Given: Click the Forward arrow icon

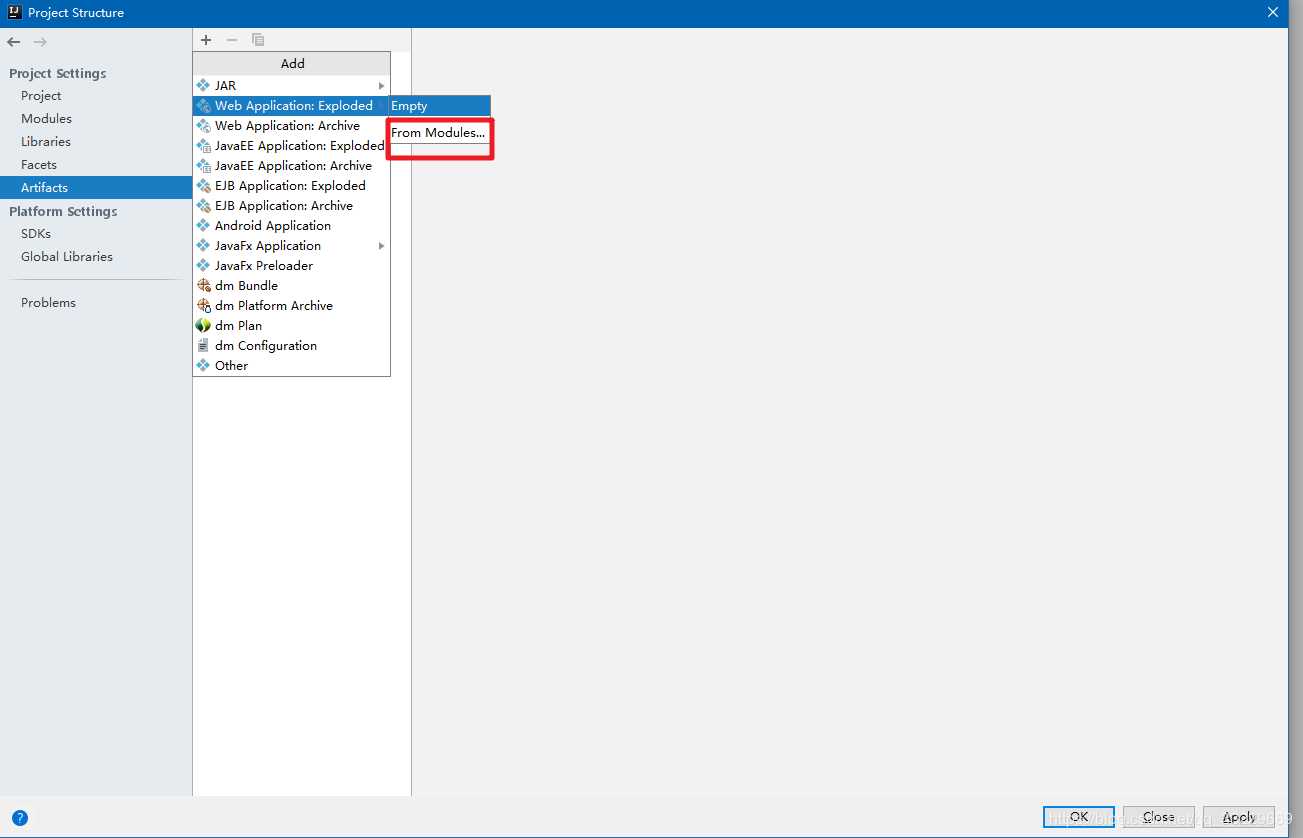Looking at the screenshot, I should click(40, 42).
